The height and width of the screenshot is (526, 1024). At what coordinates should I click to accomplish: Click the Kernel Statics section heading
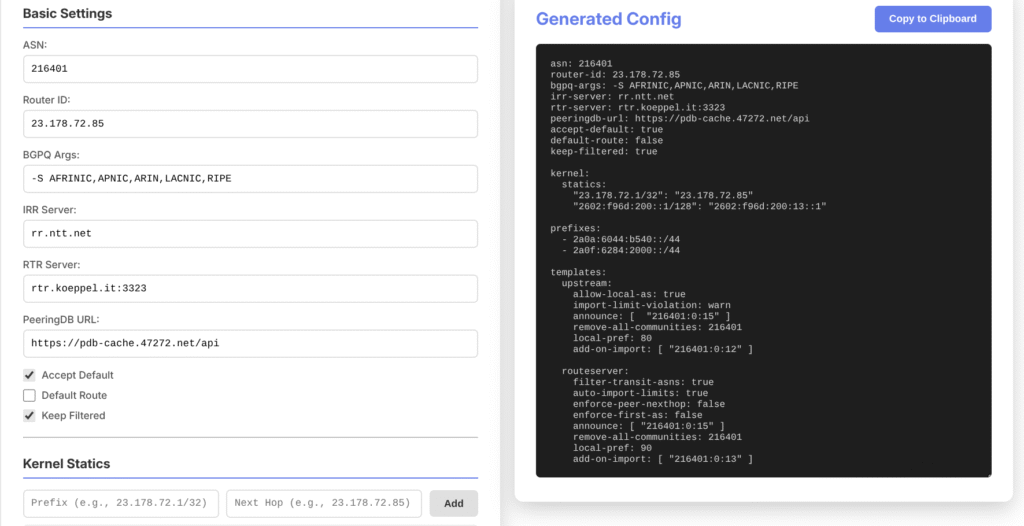pyautogui.click(x=66, y=464)
